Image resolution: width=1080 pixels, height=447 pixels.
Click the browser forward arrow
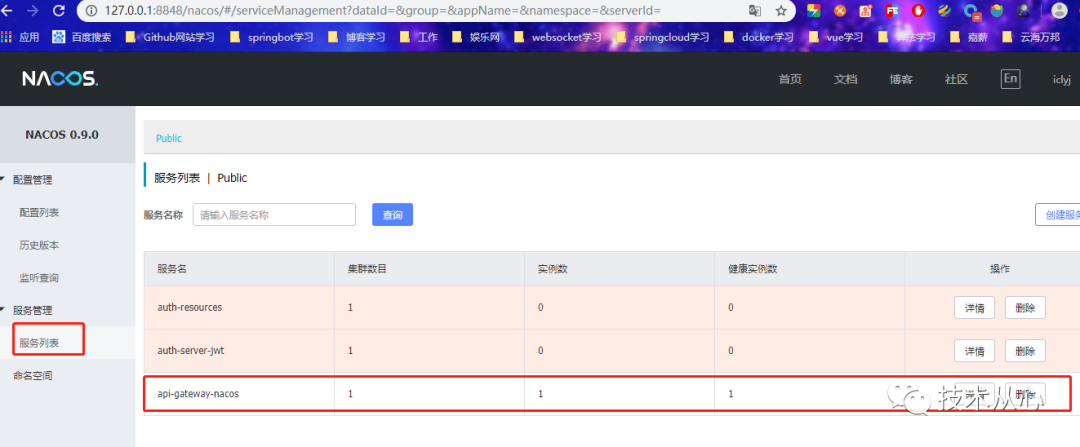[32, 10]
